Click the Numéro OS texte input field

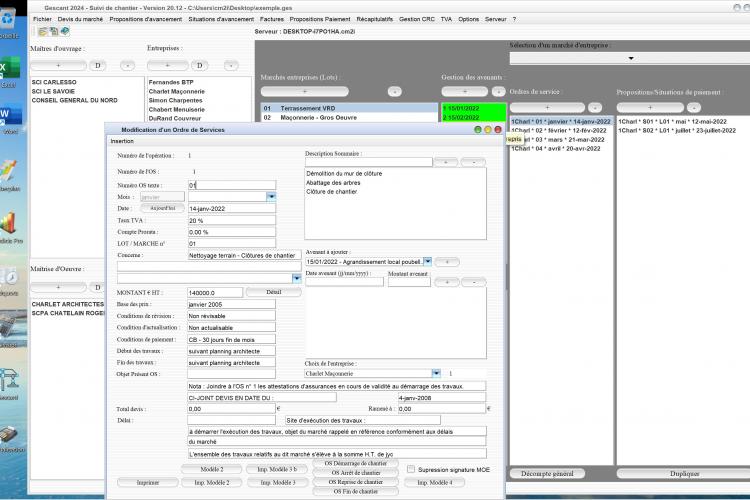pos(232,185)
